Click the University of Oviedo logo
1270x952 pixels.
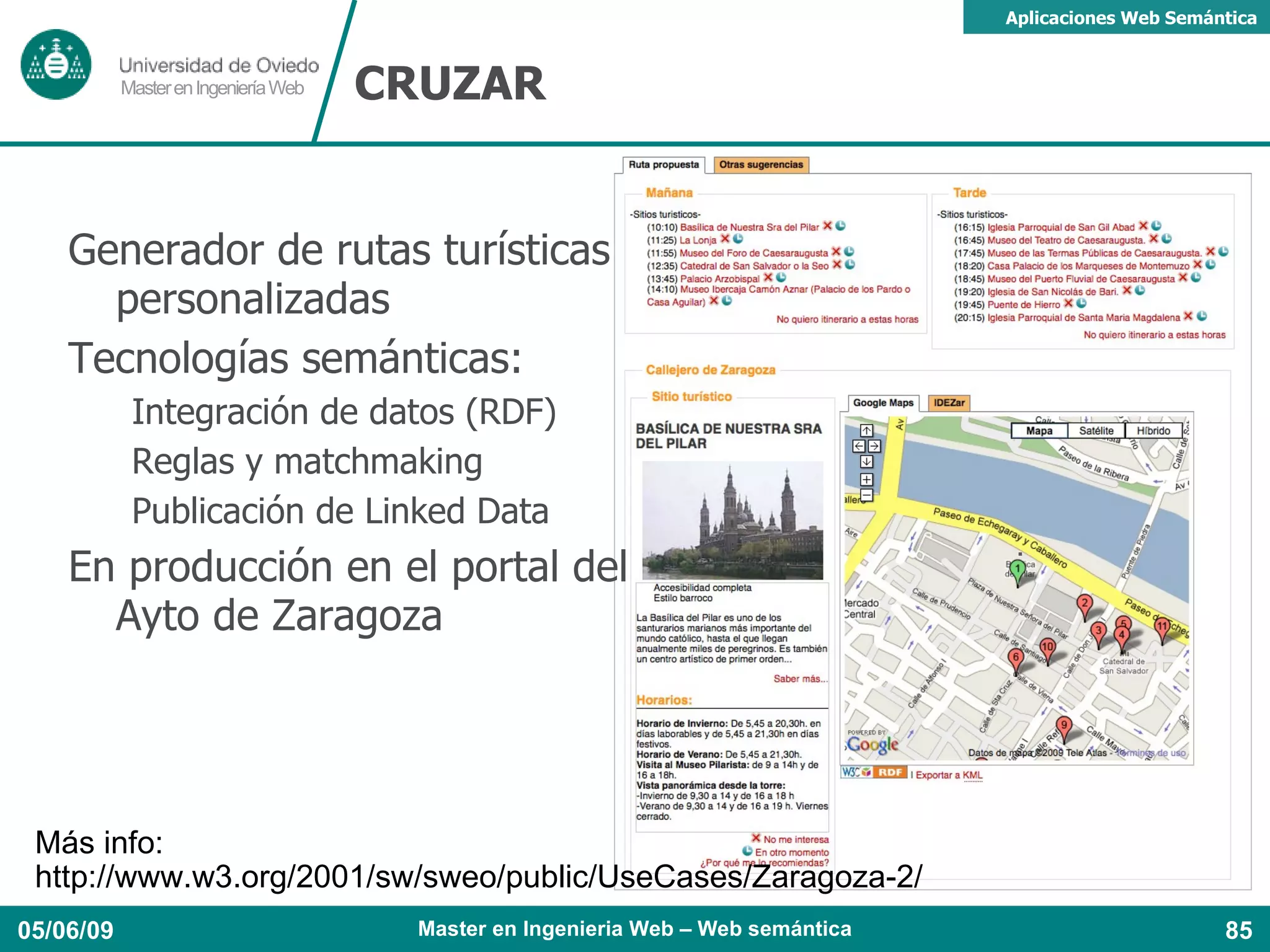(x=56, y=64)
